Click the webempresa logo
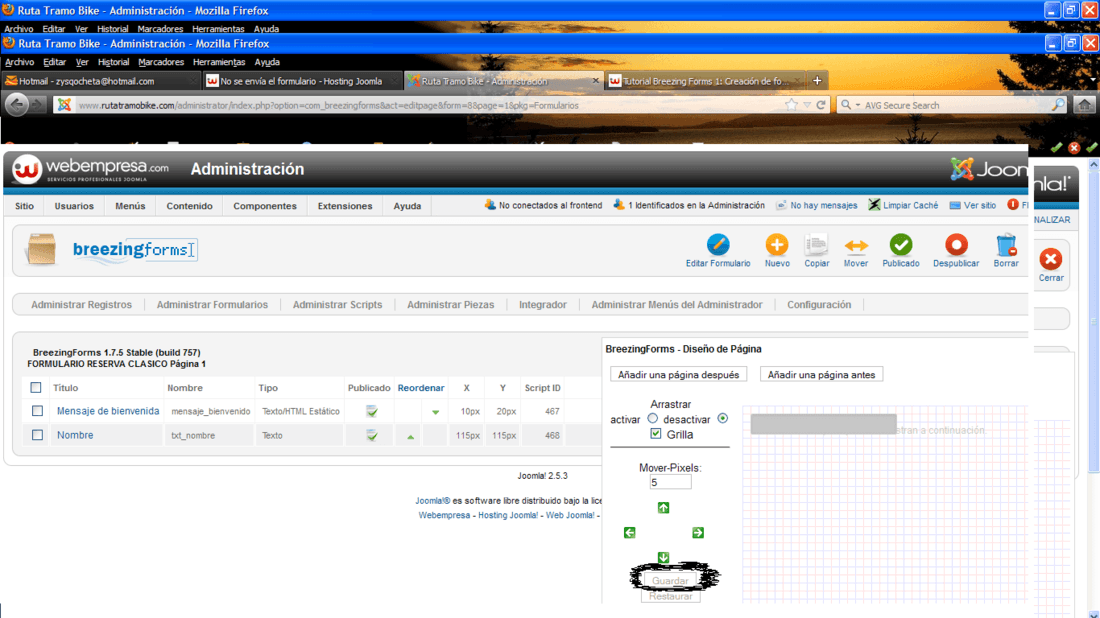Image resolution: width=1100 pixels, height=618 pixels. pos(91,169)
